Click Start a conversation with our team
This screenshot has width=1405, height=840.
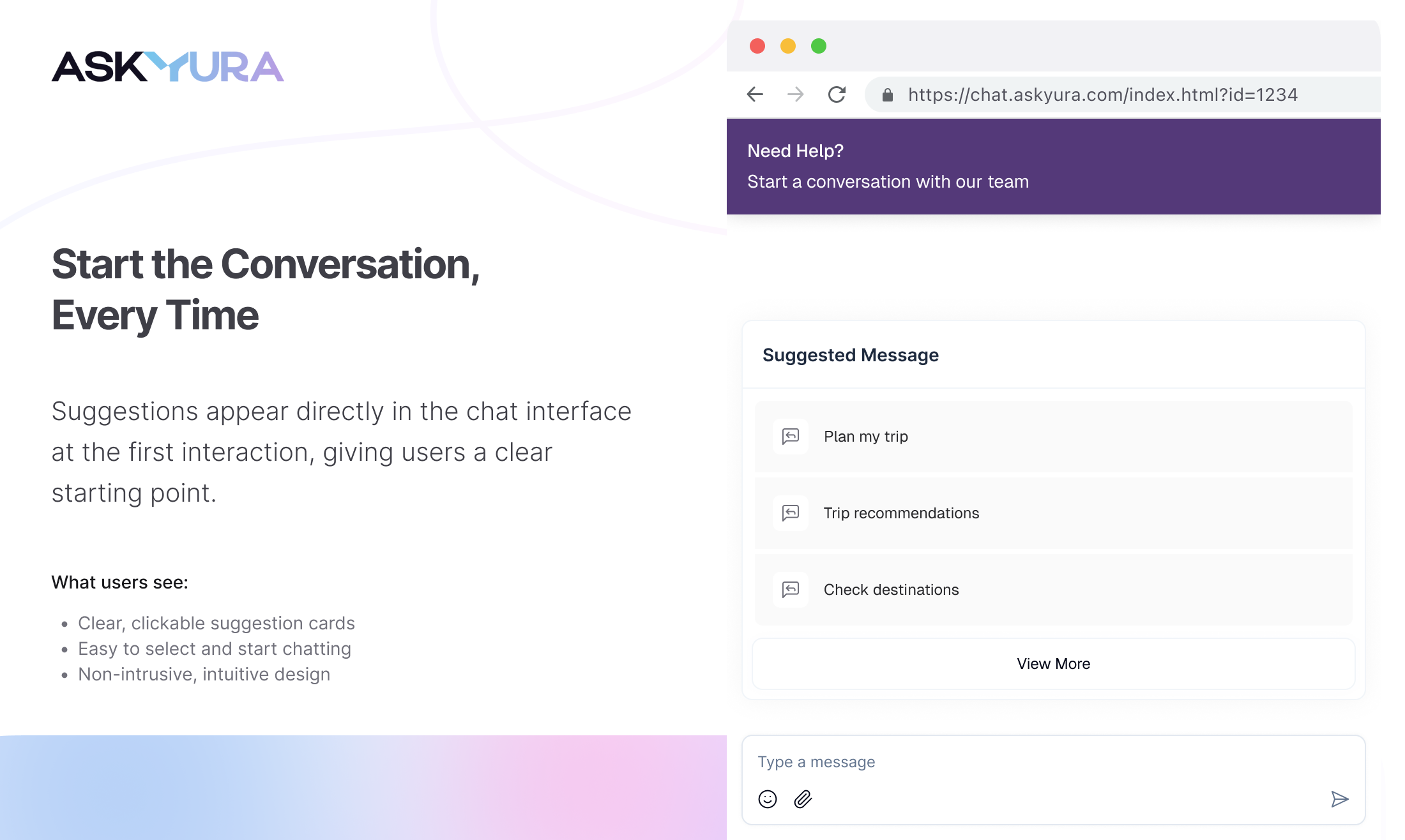point(888,182)
